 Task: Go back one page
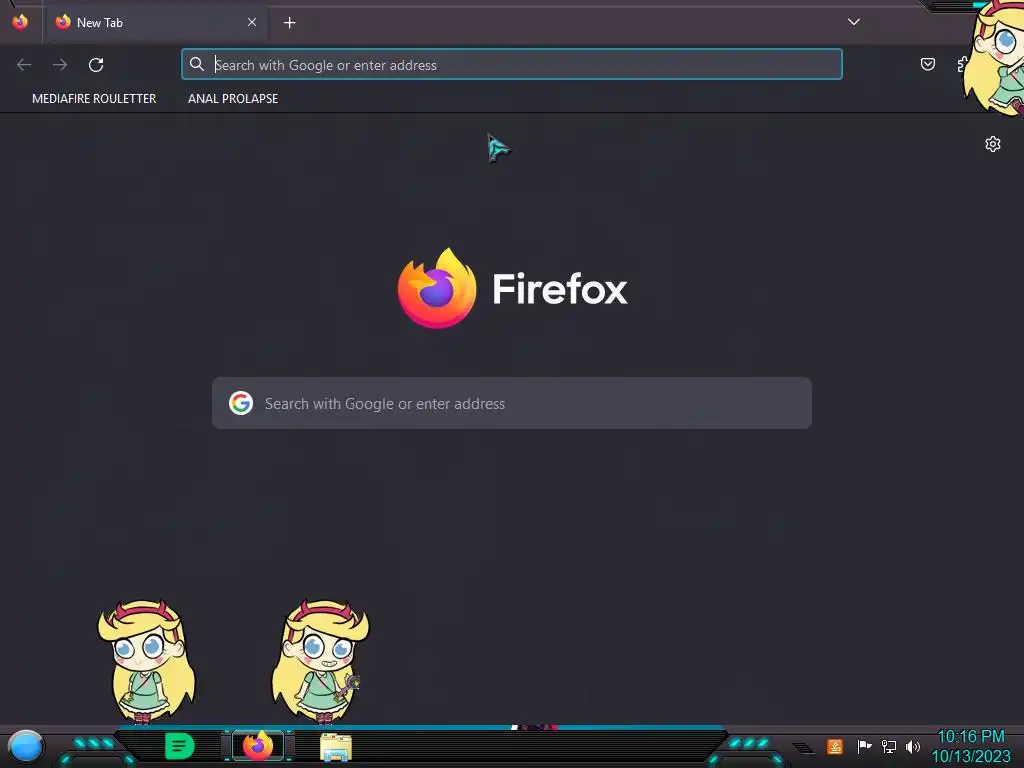tap(24, 65)
